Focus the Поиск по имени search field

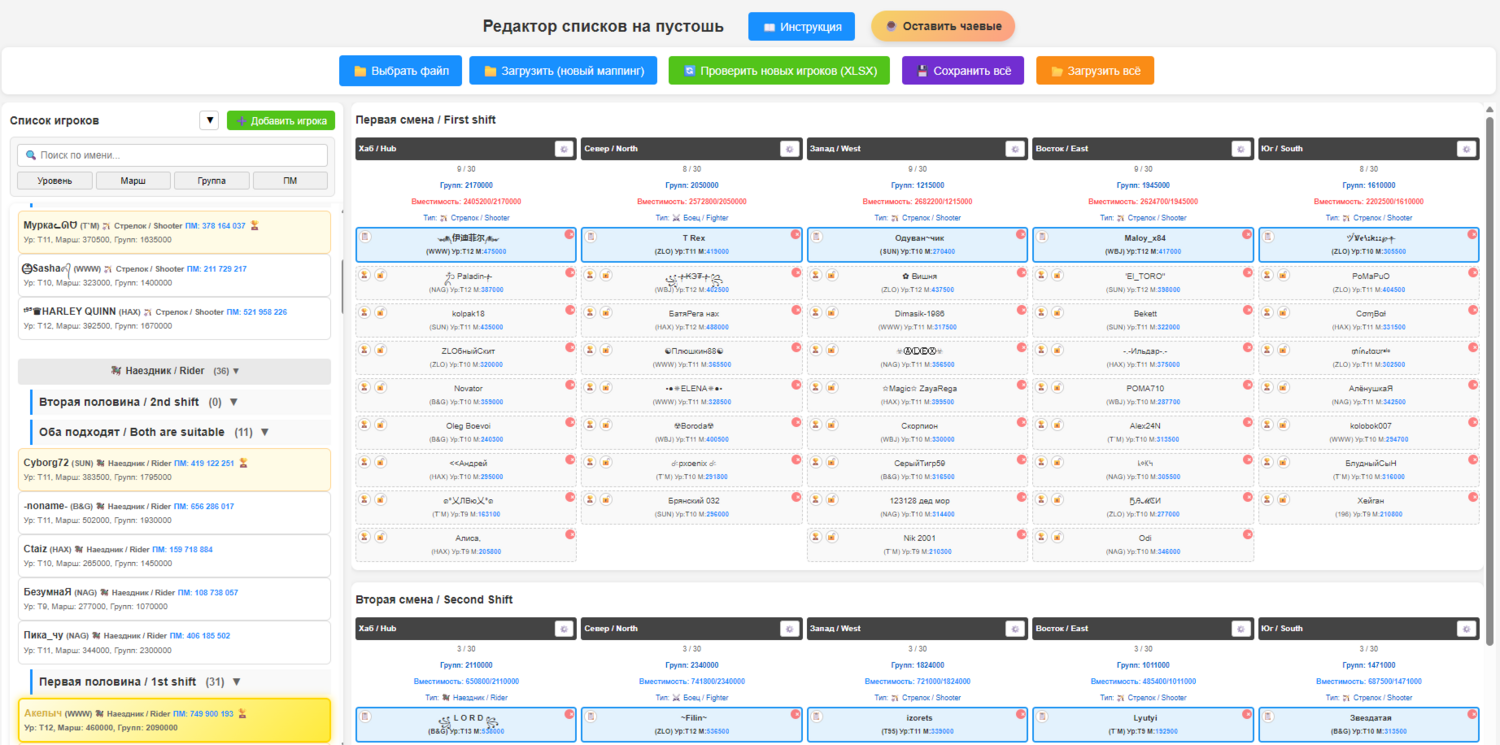point(174,155)
